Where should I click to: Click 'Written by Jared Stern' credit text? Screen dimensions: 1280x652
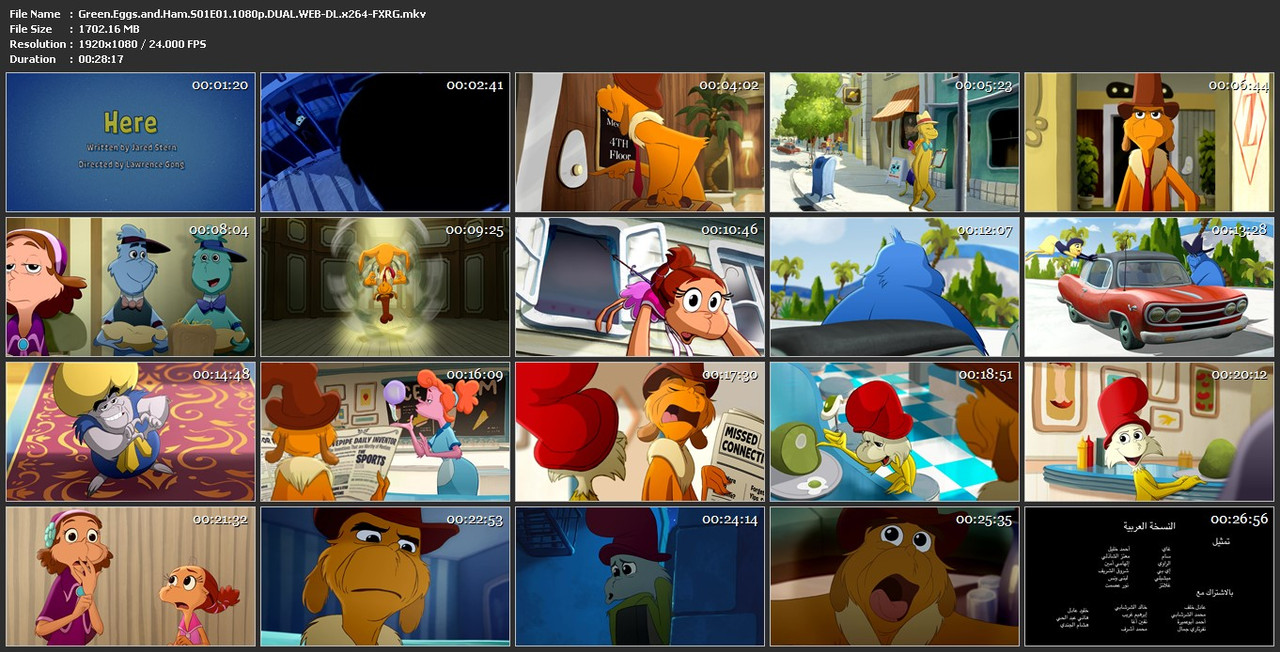click(131, 147)
